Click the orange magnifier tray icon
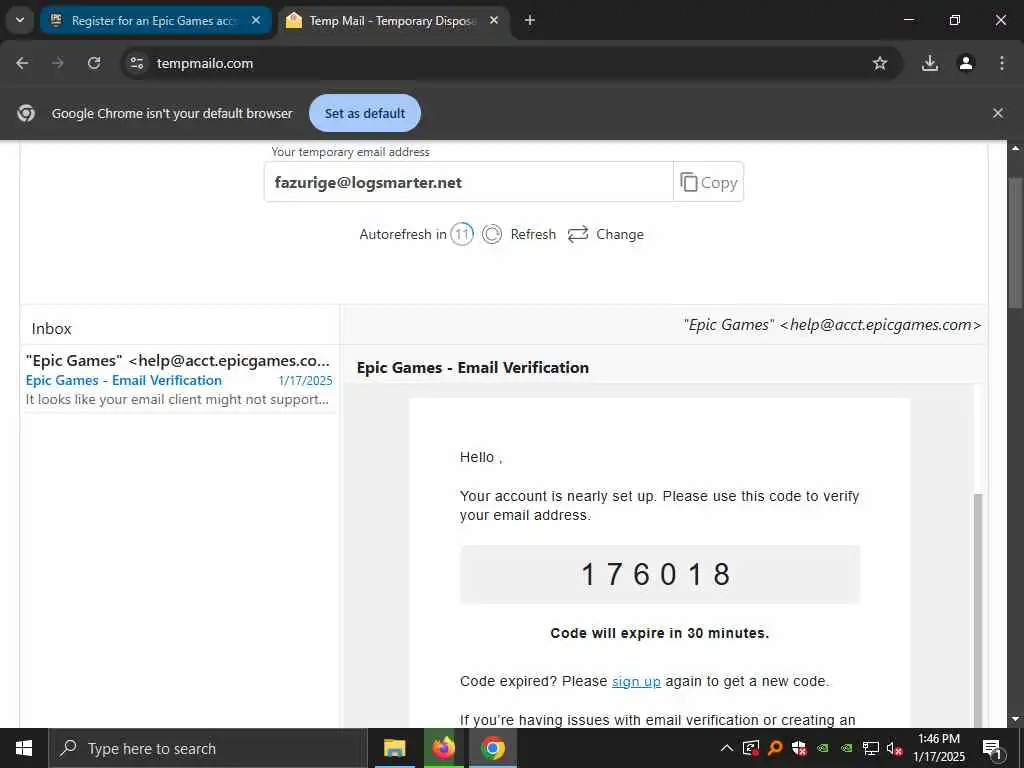 pyautogui.click(x=775, y=748)
